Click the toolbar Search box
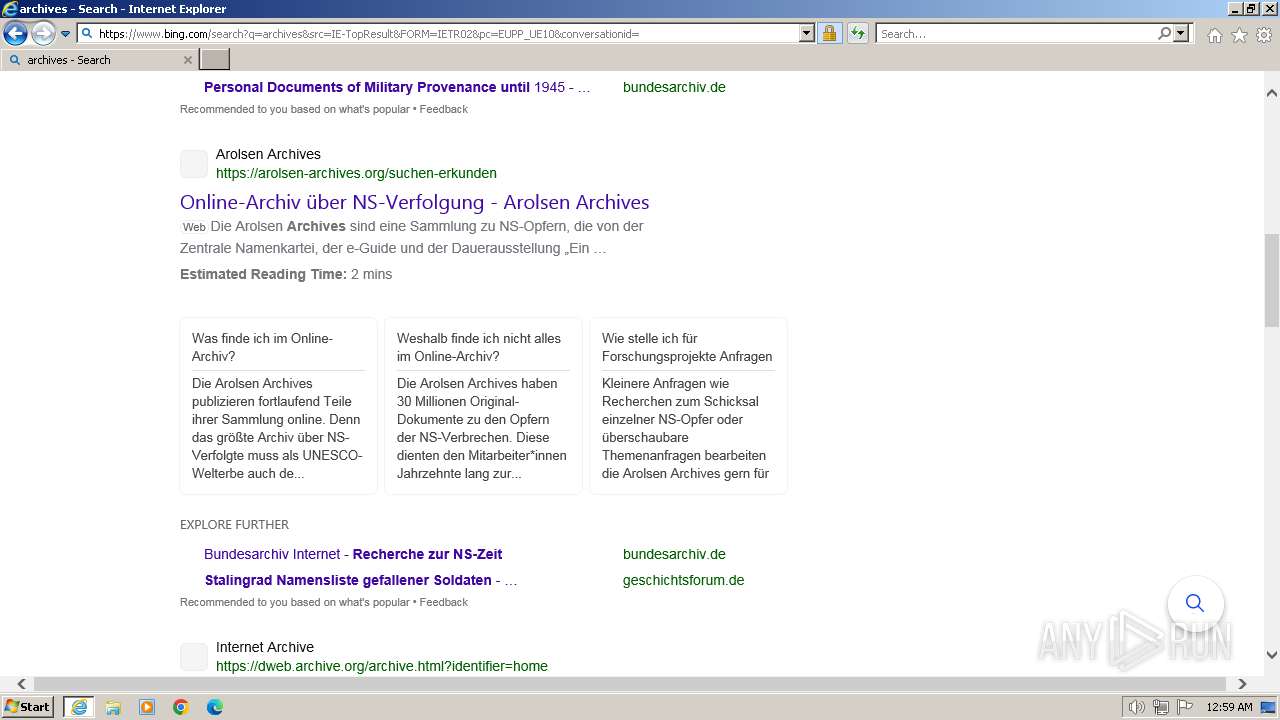 coord(1016,33)
